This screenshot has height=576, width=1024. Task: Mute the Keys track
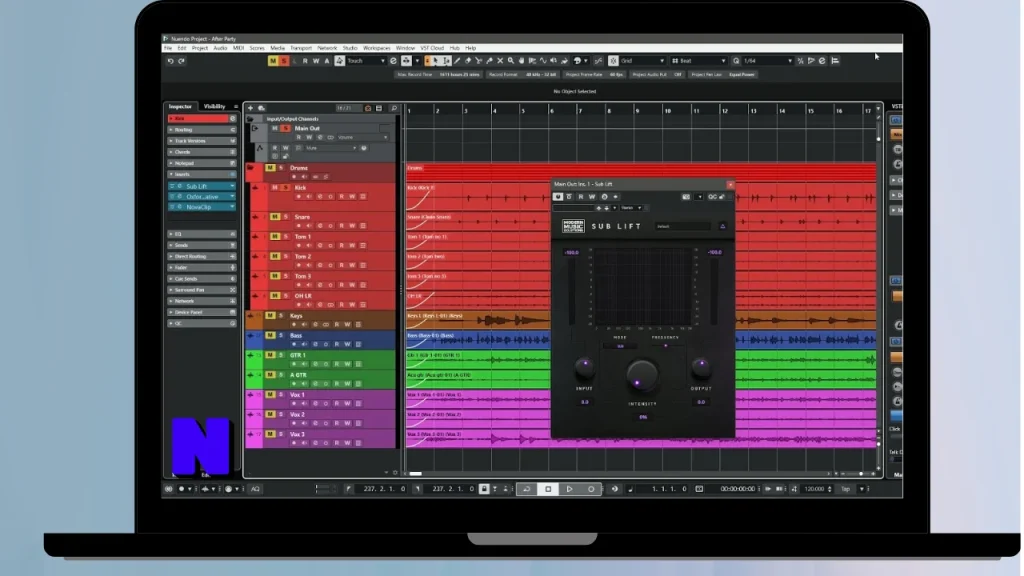(x=270, y=315)
